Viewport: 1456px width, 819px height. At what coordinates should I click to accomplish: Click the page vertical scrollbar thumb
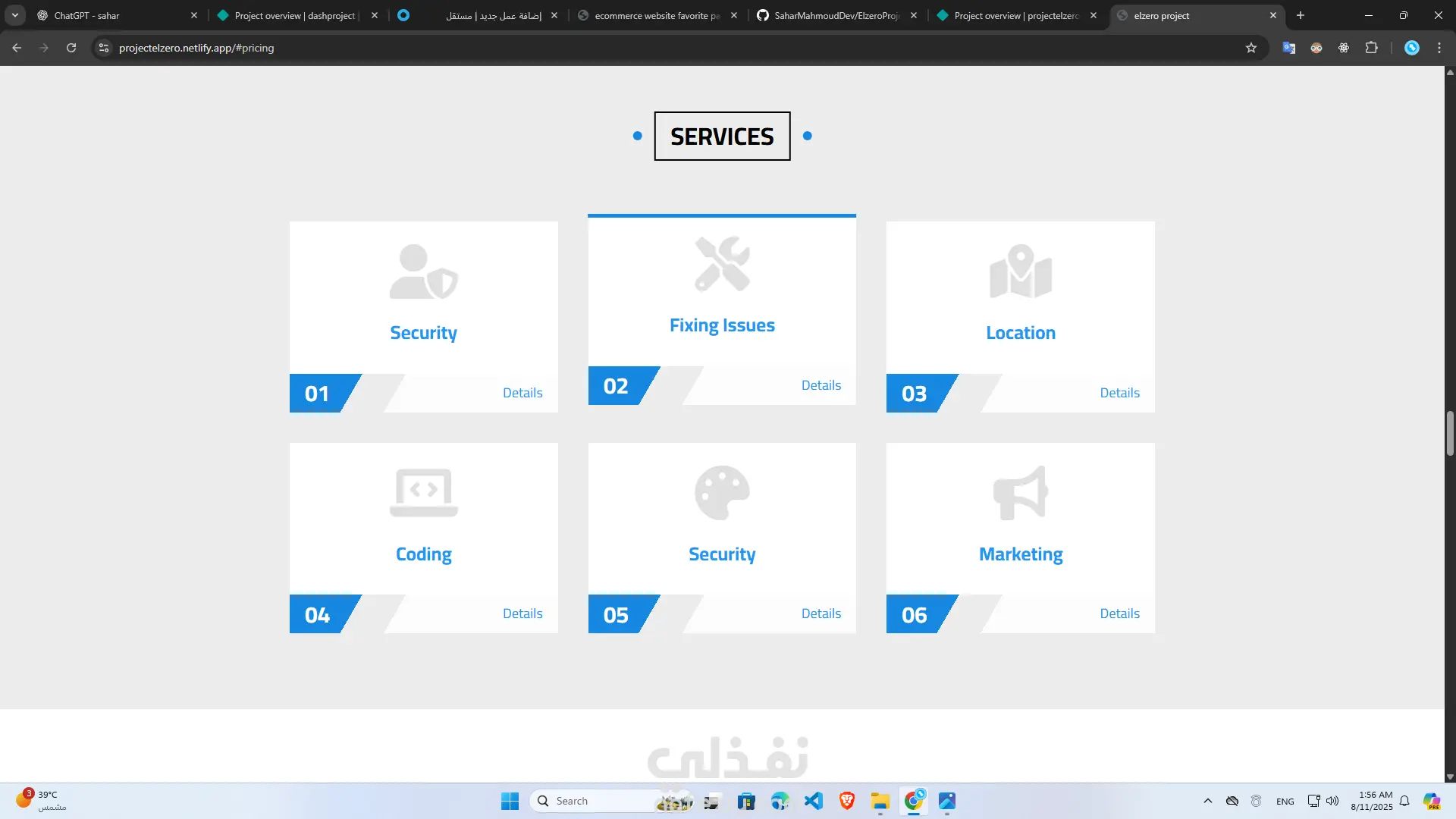point(1450,433)
